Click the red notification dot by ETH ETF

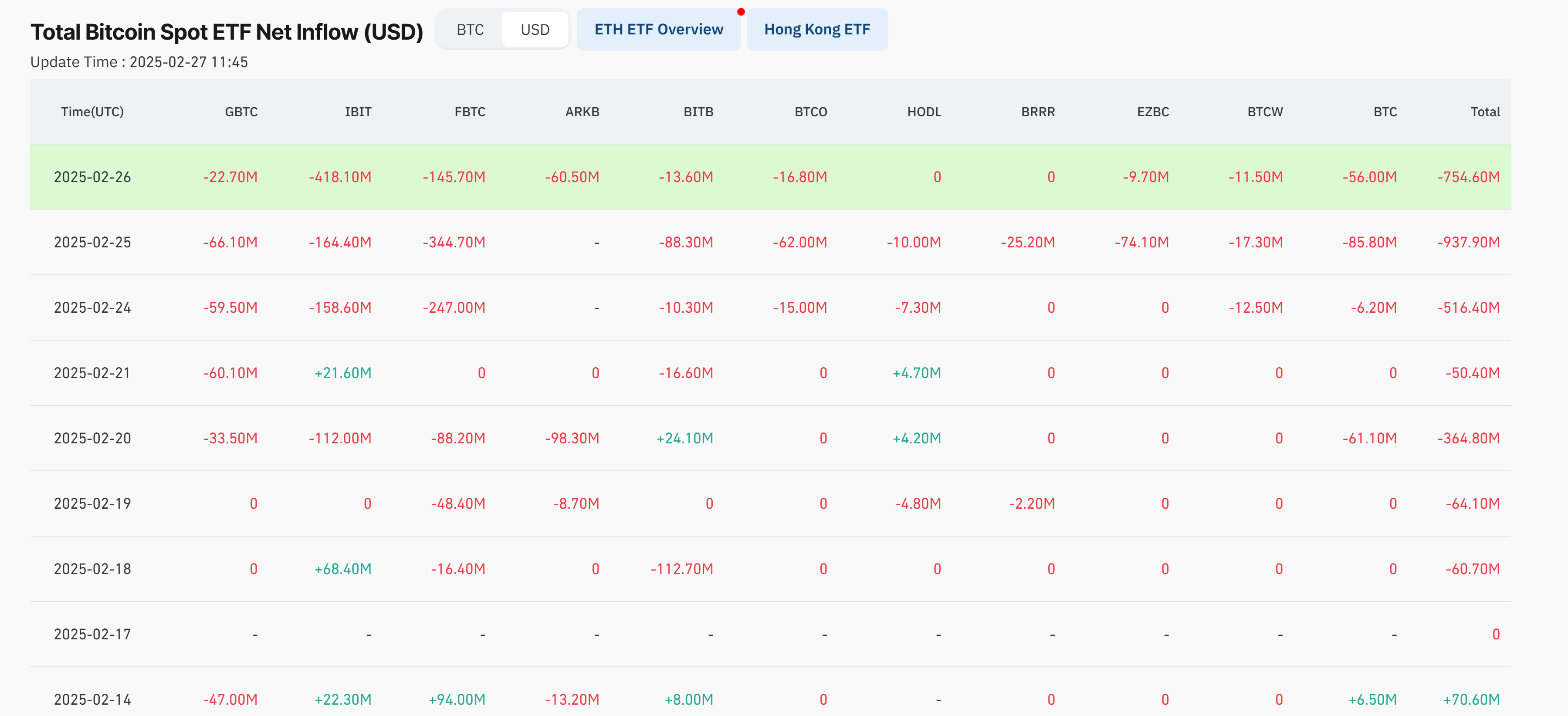click(741, 12)
